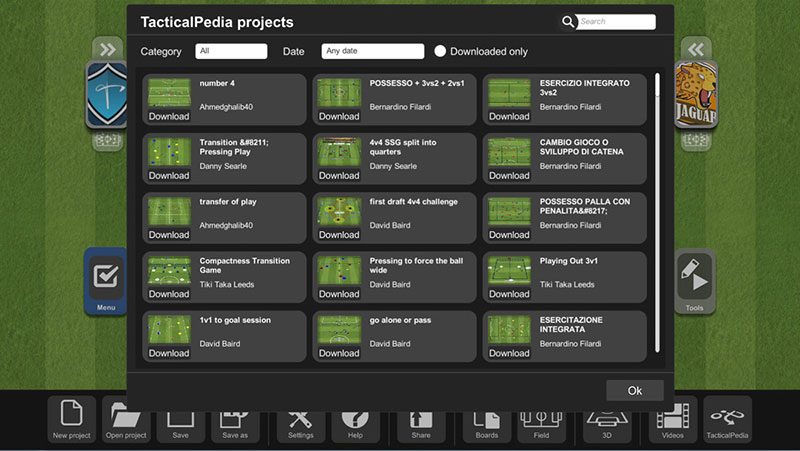Download the 'Playing Out 3v1' project
Image resolution: width=800 pixels, height=451 pixels.
509,294
